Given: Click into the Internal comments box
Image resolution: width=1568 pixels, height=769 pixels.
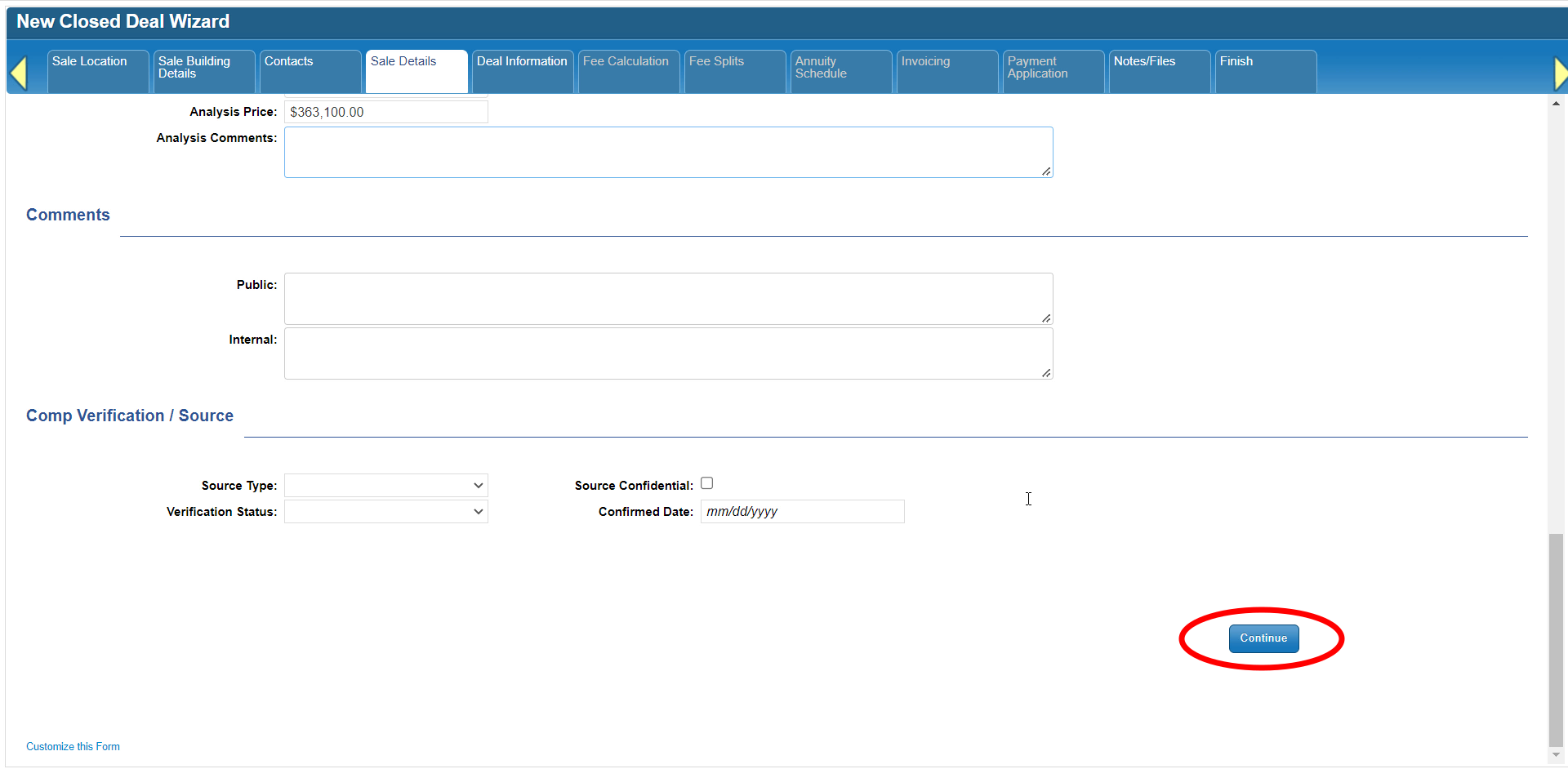Looking at the screenshot, I should (x=668, y=353).
